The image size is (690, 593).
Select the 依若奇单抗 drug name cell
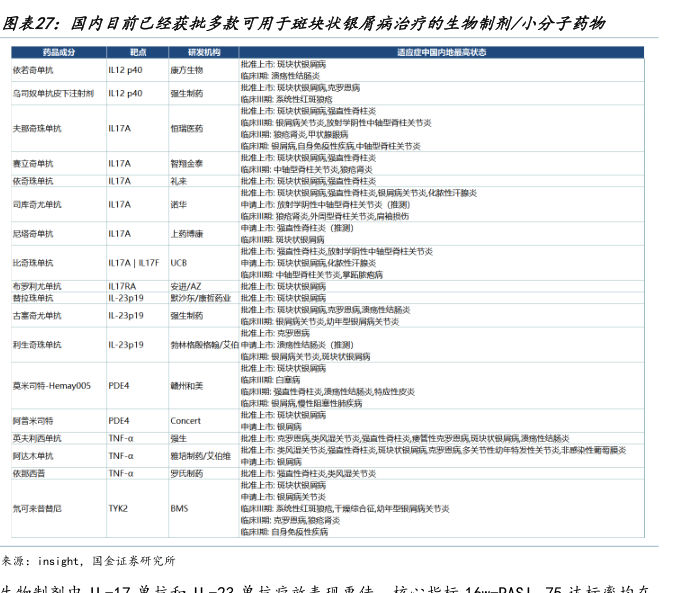click(x=35, y=71)
